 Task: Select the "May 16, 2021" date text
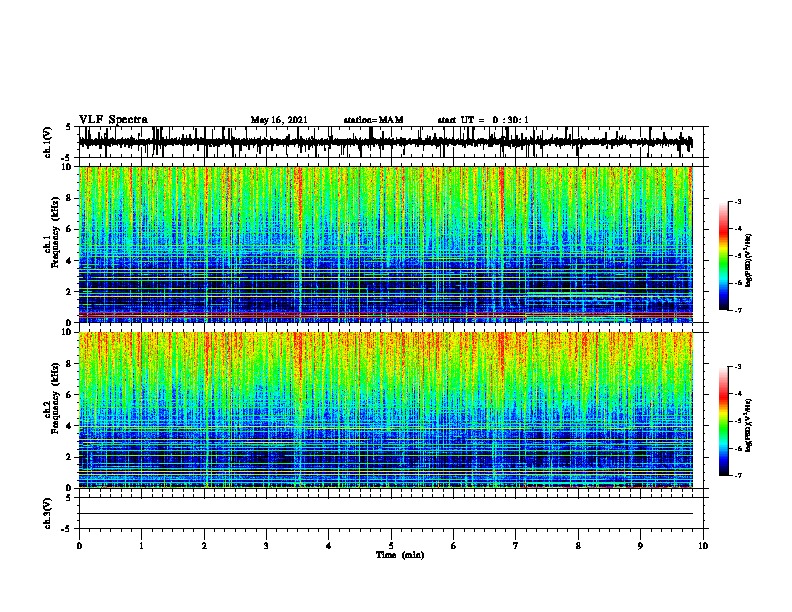[x=279, y=120]
